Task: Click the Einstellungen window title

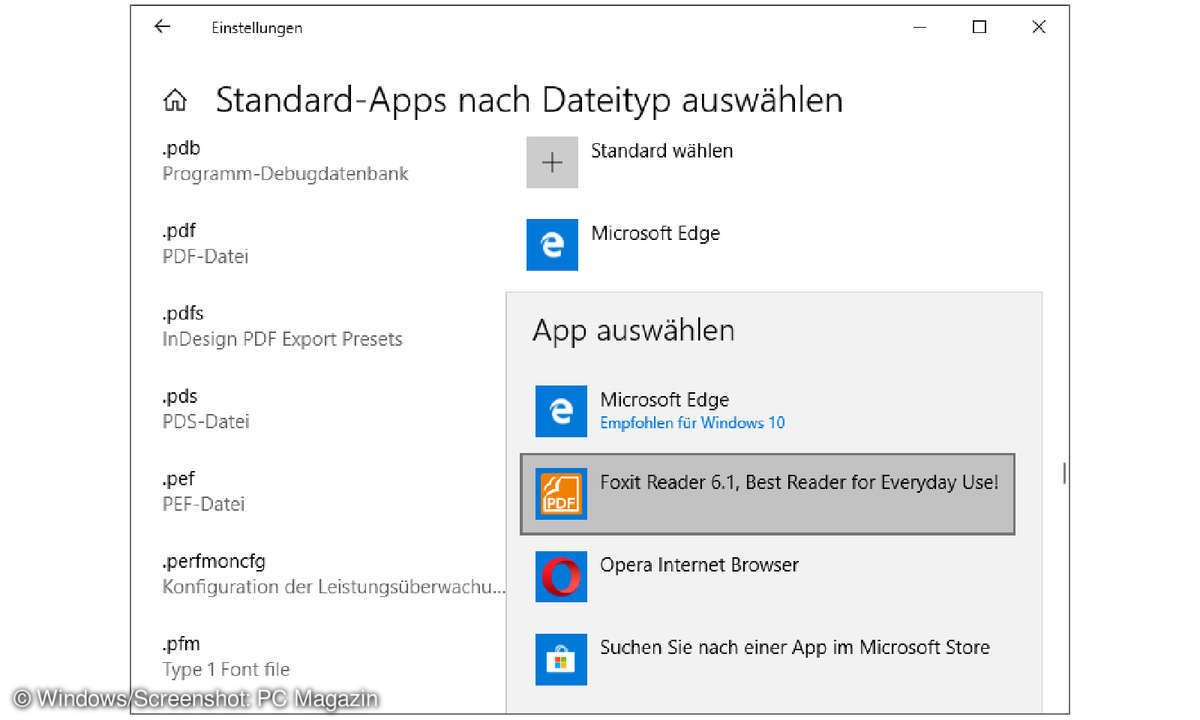Action: point(257,28)
